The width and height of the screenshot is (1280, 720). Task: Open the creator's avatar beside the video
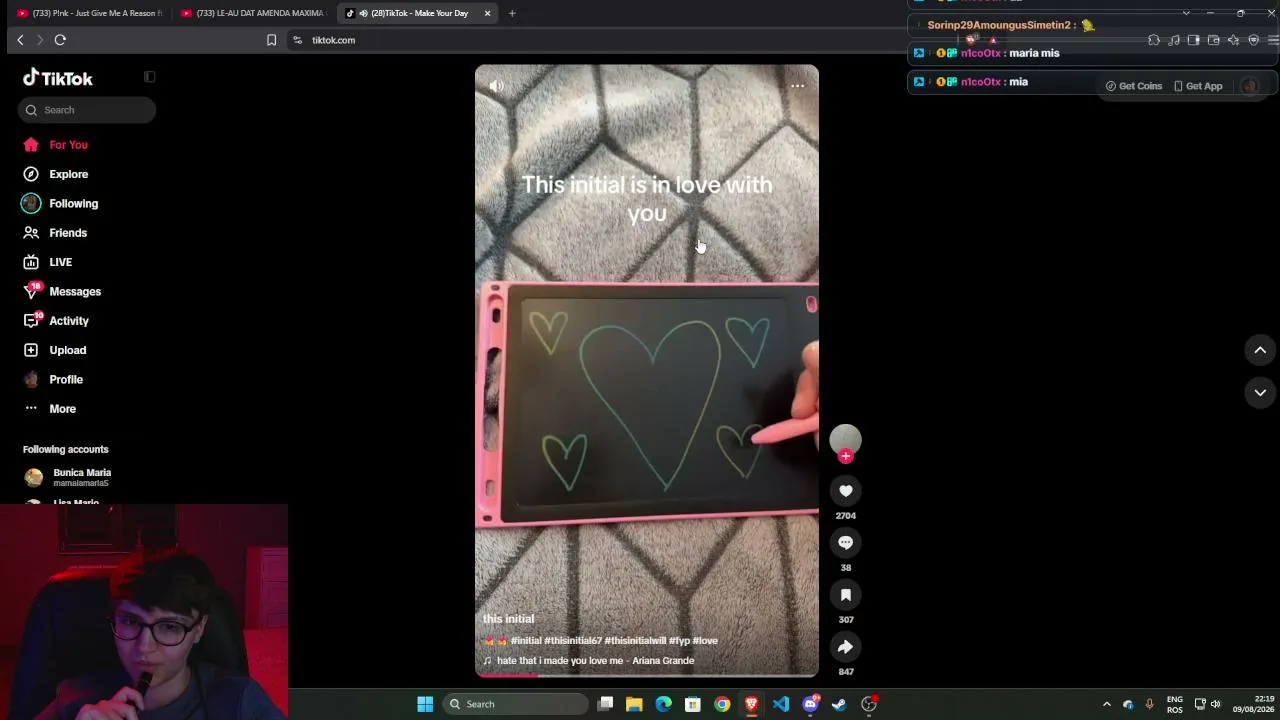(846, 439)
